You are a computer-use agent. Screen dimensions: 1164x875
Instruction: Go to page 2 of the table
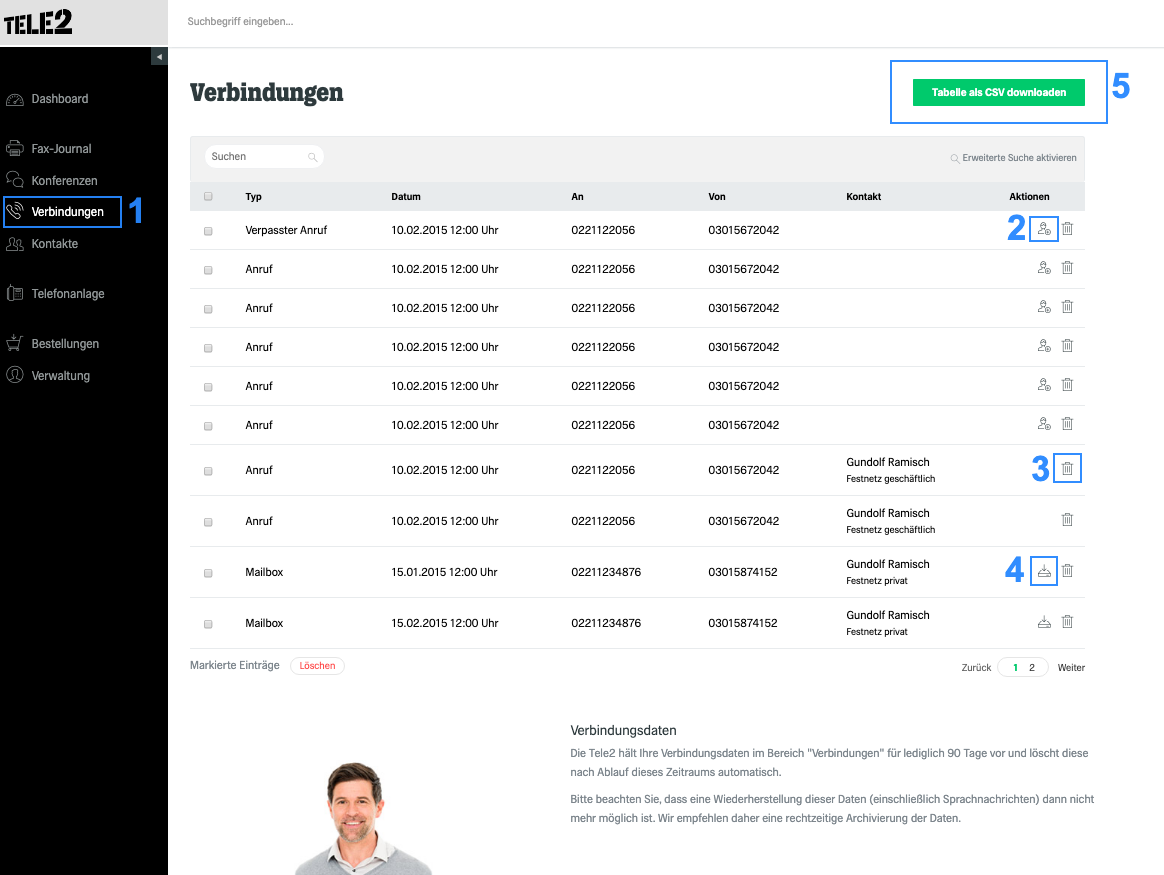coord(1032,668)
